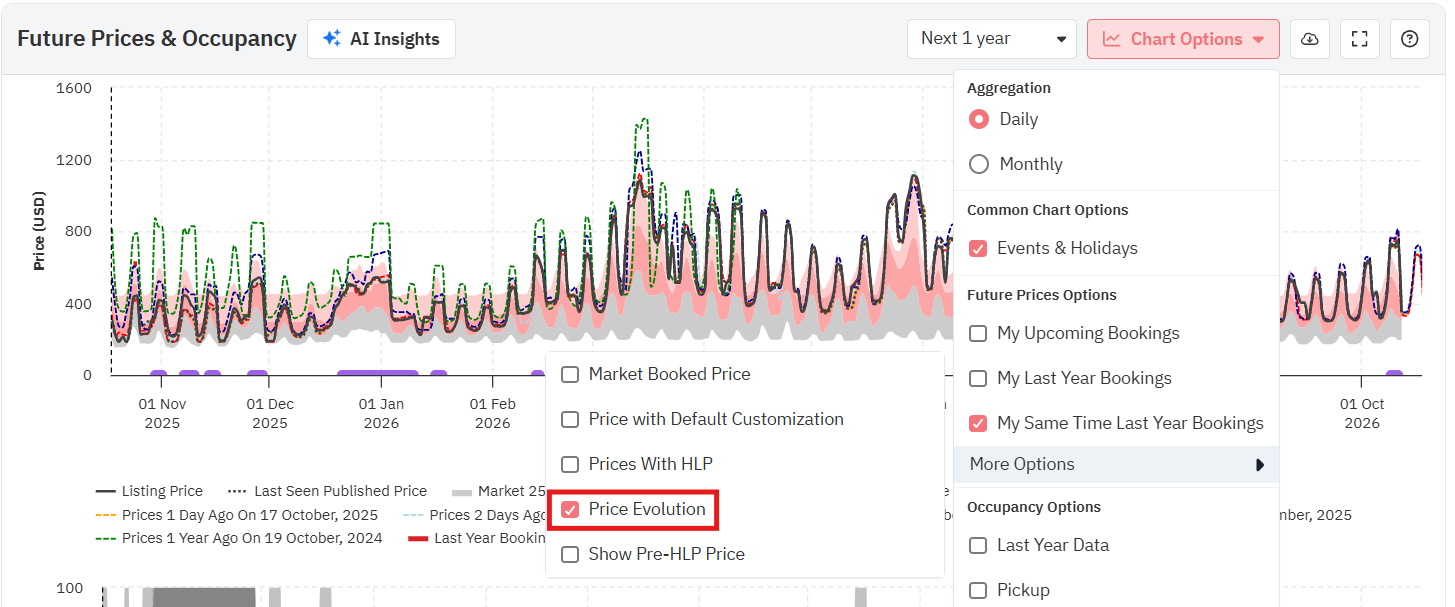1455x607 pixels.
Task: Click the help question mark icon
Action: 1409,39
